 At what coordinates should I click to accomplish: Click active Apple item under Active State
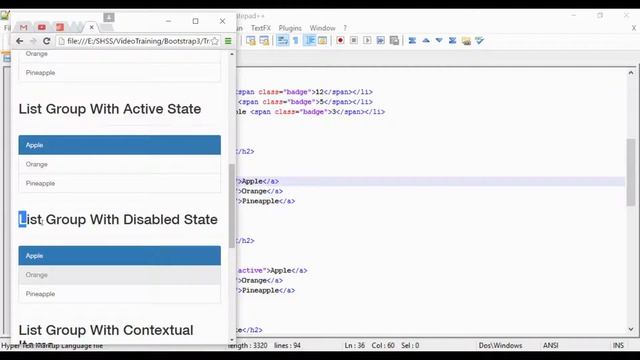click(120, 145)
